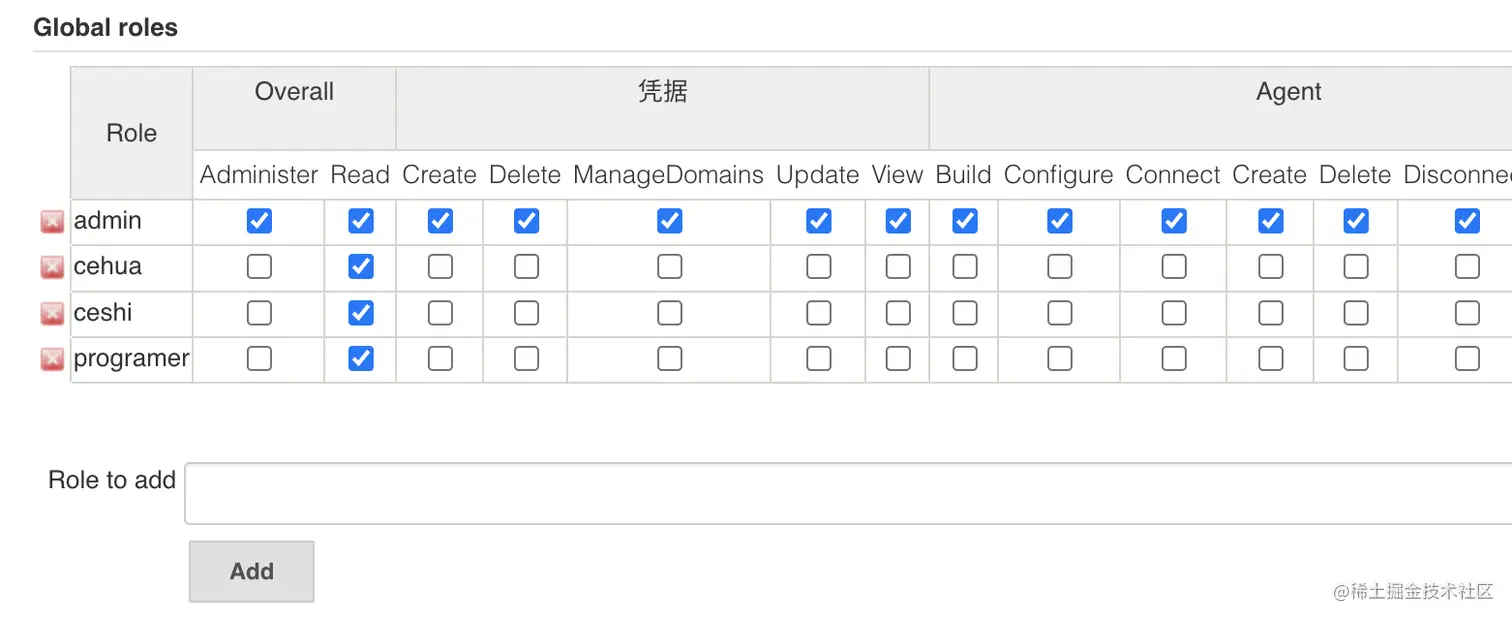Screen dimensions: 1512x620
Task: Enable credentials ManageDomains for programer role
Action: coord(670,359)
